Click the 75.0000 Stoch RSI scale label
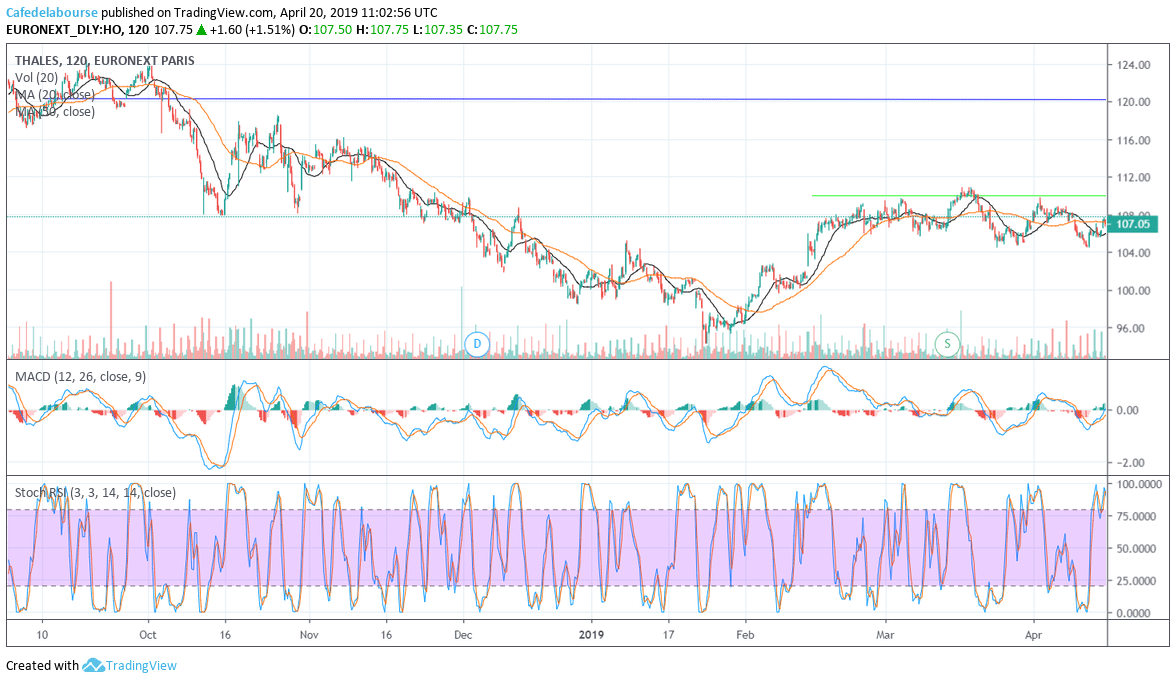The image size is (1176, 683). click(x=1137, y=516)
